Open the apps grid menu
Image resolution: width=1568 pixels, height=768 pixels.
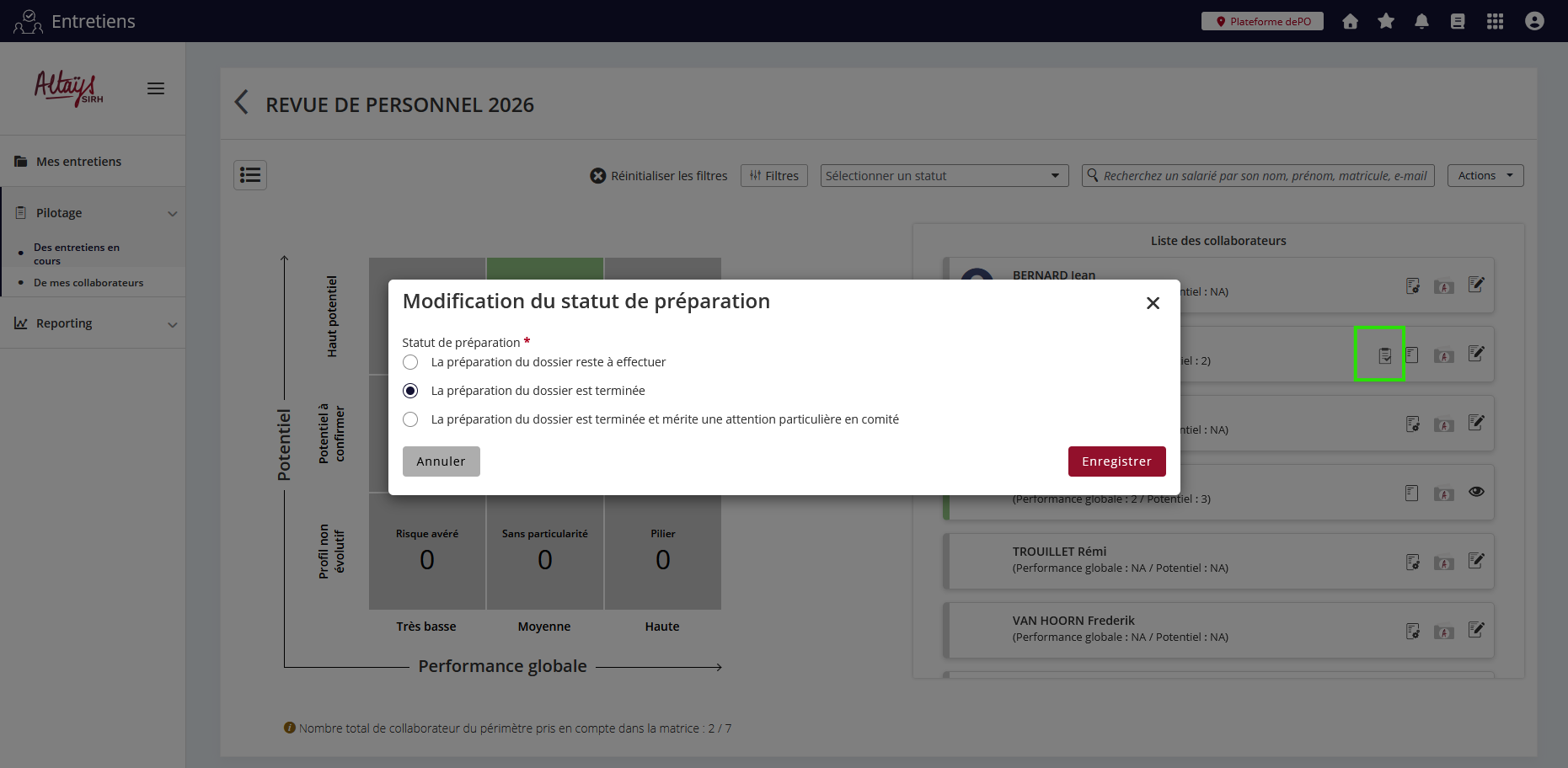(x=1495, y=21)
